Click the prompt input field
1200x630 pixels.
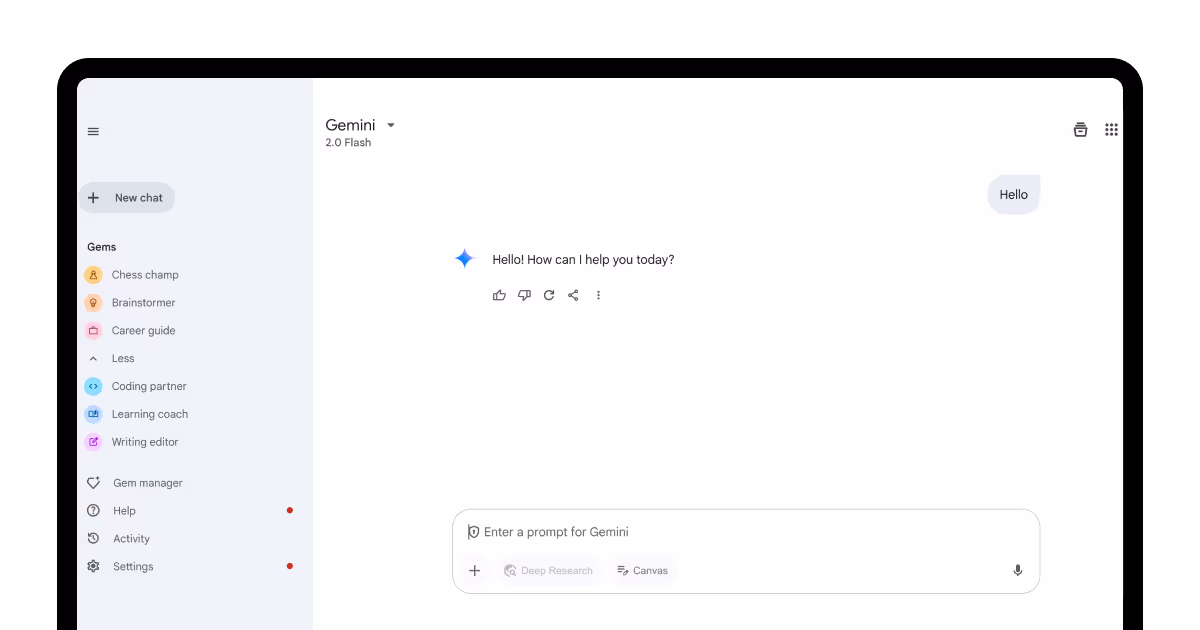click(x=746, y=532)
